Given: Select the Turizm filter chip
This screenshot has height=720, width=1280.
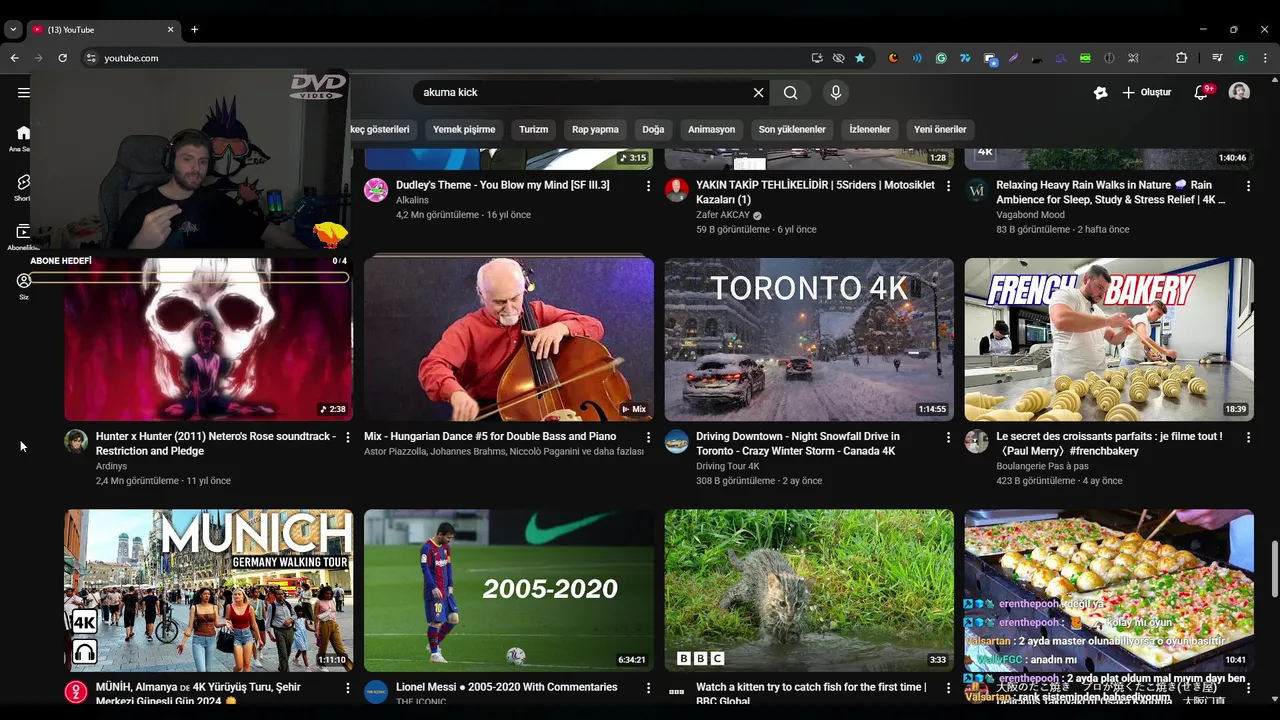Looking at the screenshot, I should (x=534, y=129).
